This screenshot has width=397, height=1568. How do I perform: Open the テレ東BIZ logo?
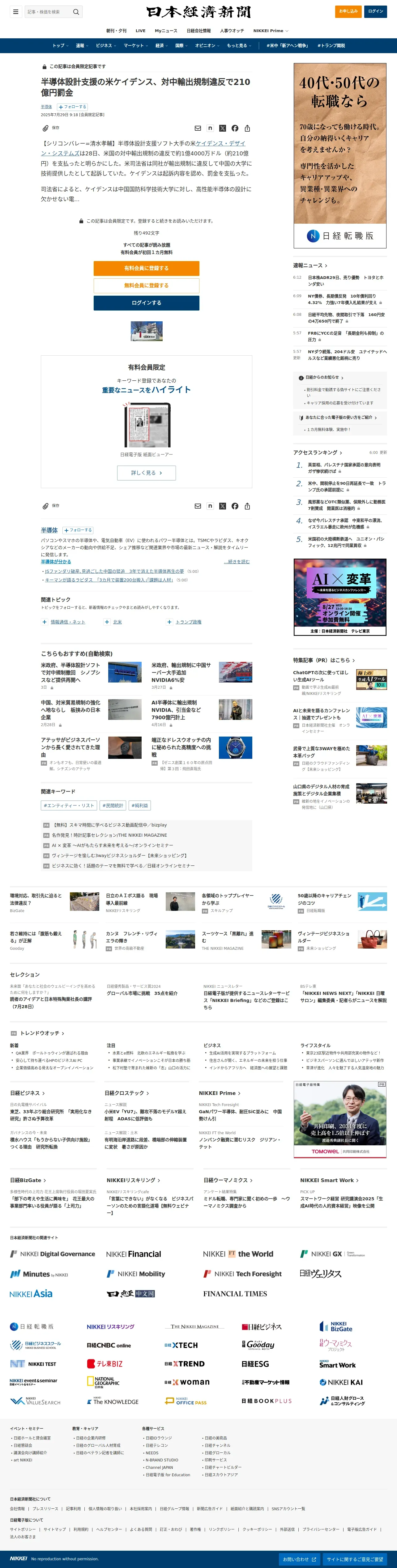[105, 1363]
